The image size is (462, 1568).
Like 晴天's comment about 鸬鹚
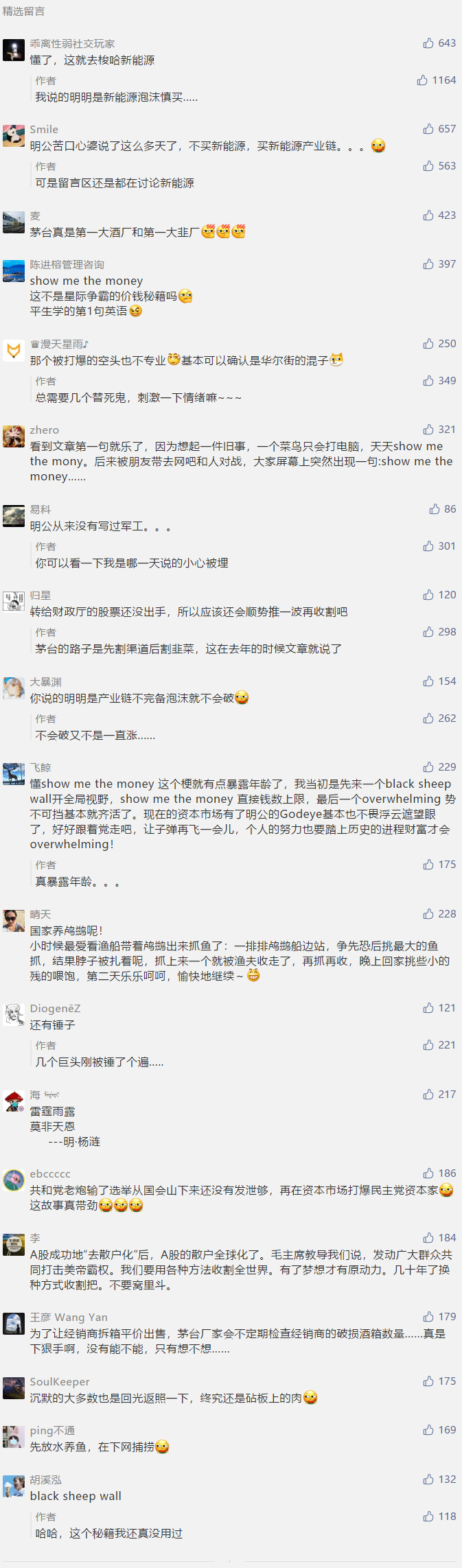pos(428,914)
